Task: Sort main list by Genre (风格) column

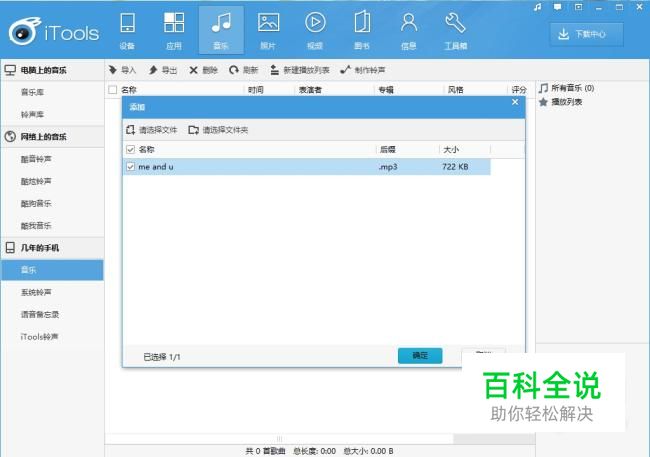Action: tap(456, 90)
